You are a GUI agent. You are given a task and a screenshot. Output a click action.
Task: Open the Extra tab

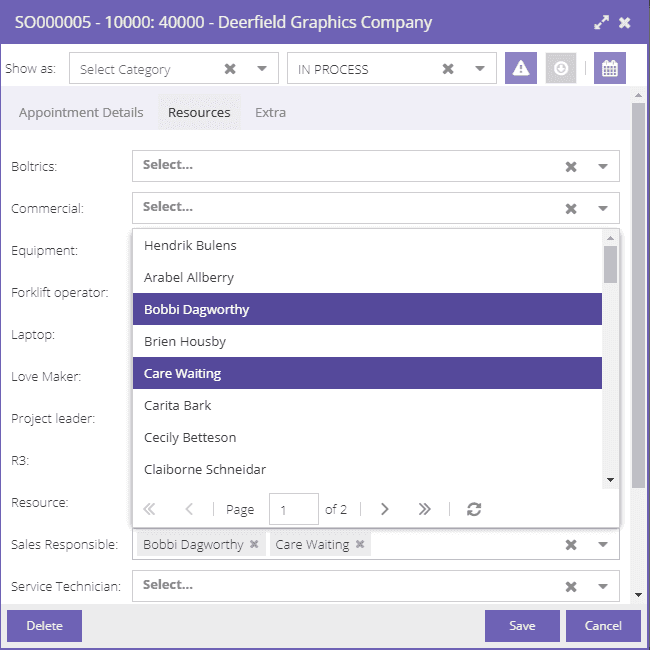[270, 112]
